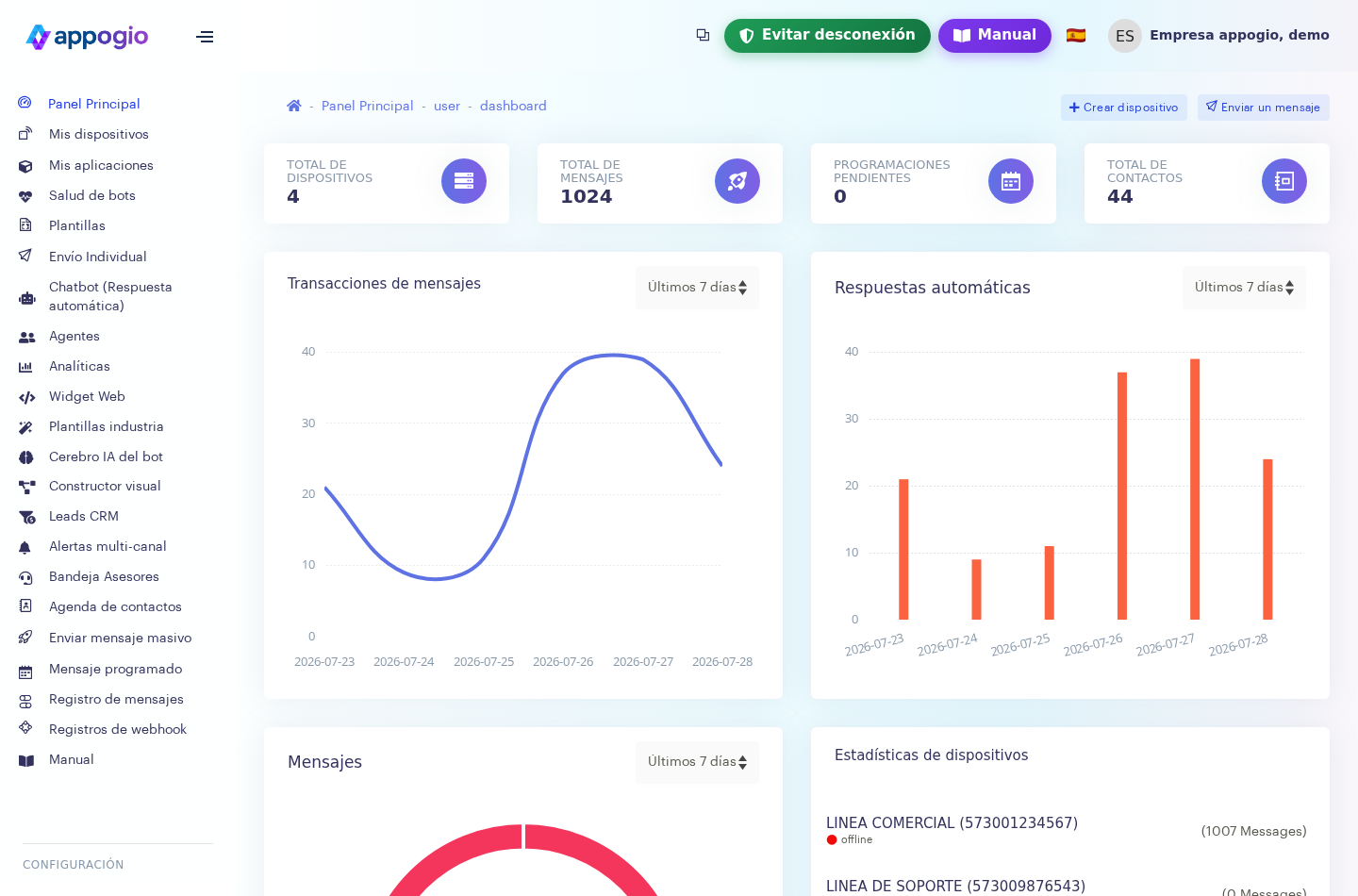1358x896 pixels.
Task: Click the Total de Mensajes rocket icon
Action: pos(737,181)
